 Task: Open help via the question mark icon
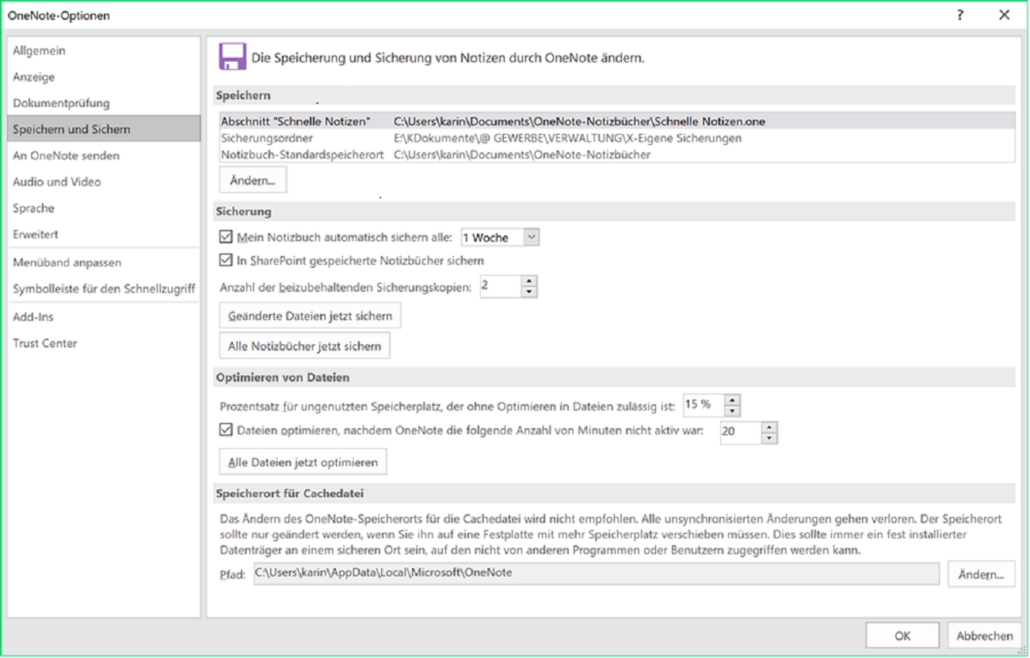pyautogui.click(x=959, y=14)
